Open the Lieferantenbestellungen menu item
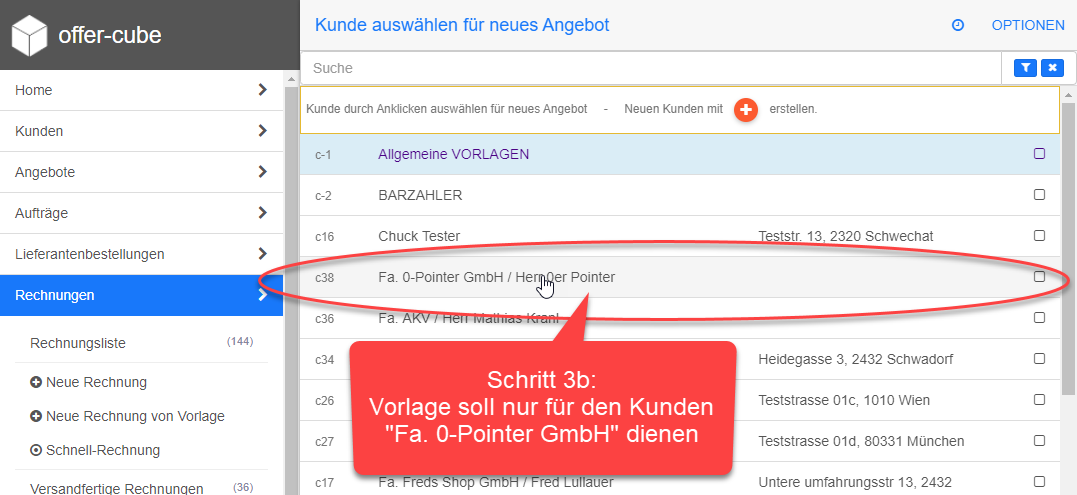 click(141, 254)
